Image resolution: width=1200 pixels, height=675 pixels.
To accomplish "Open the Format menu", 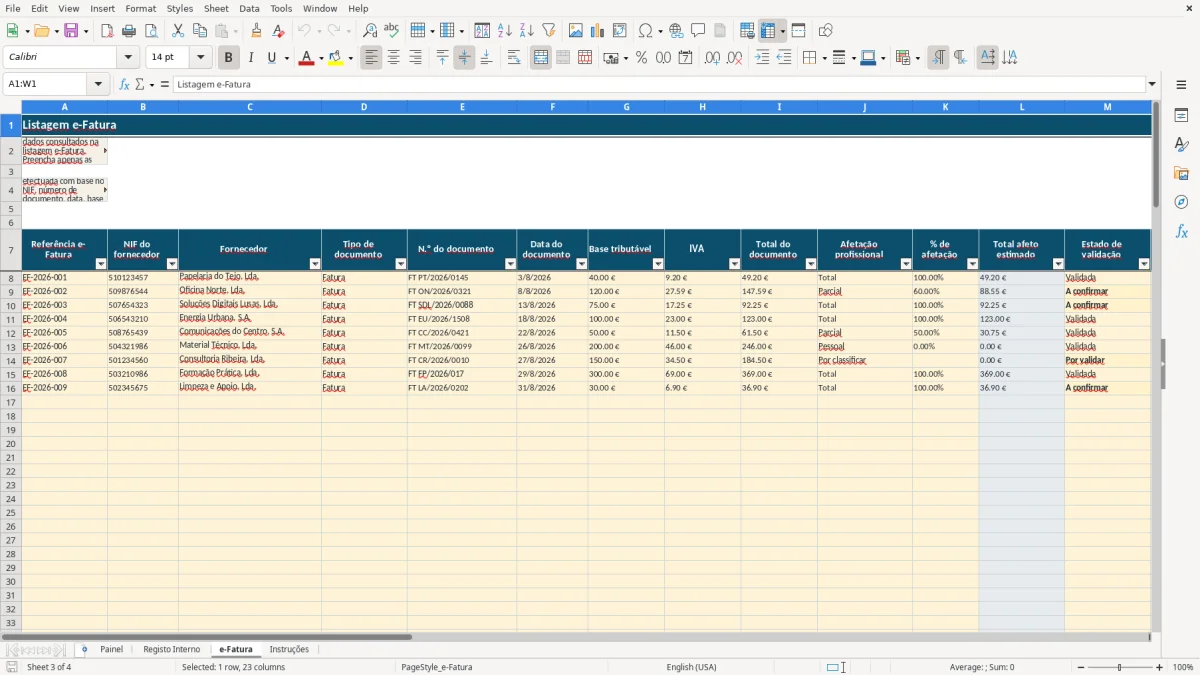I will point(140,8).
